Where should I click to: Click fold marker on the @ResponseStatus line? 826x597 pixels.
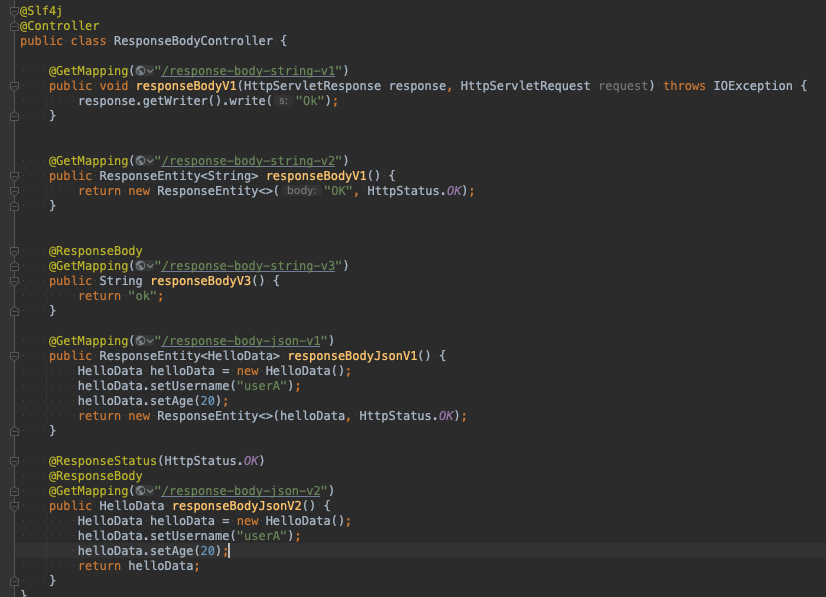tap(14, 461)
